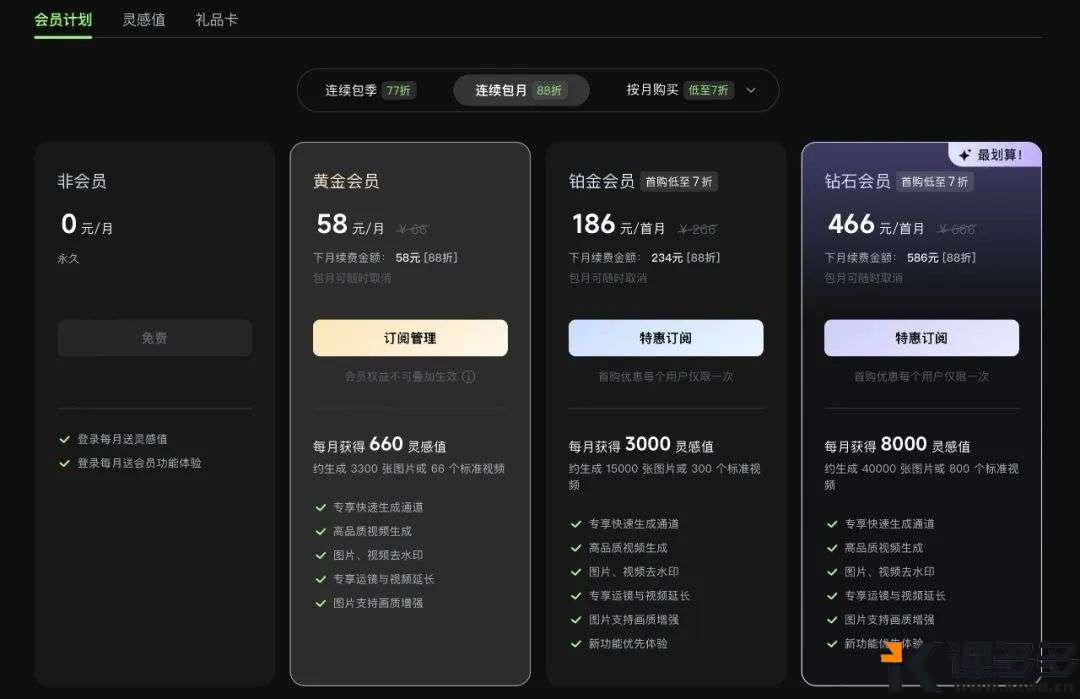Viewport: 1080px width, 699px height.
Task: Click the green checkmark beside 专享快速生成通道
Action: [318, 507]
